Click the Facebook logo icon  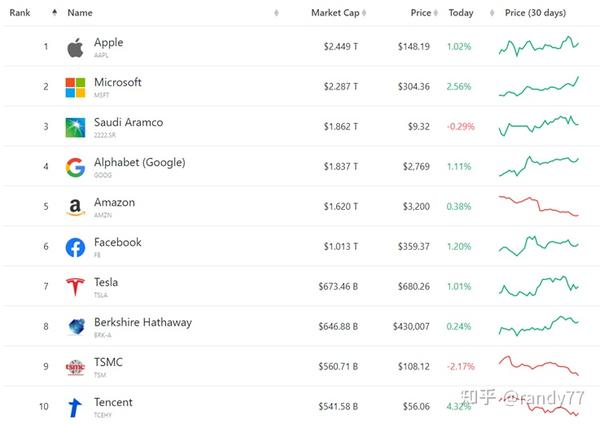(75, 247)
